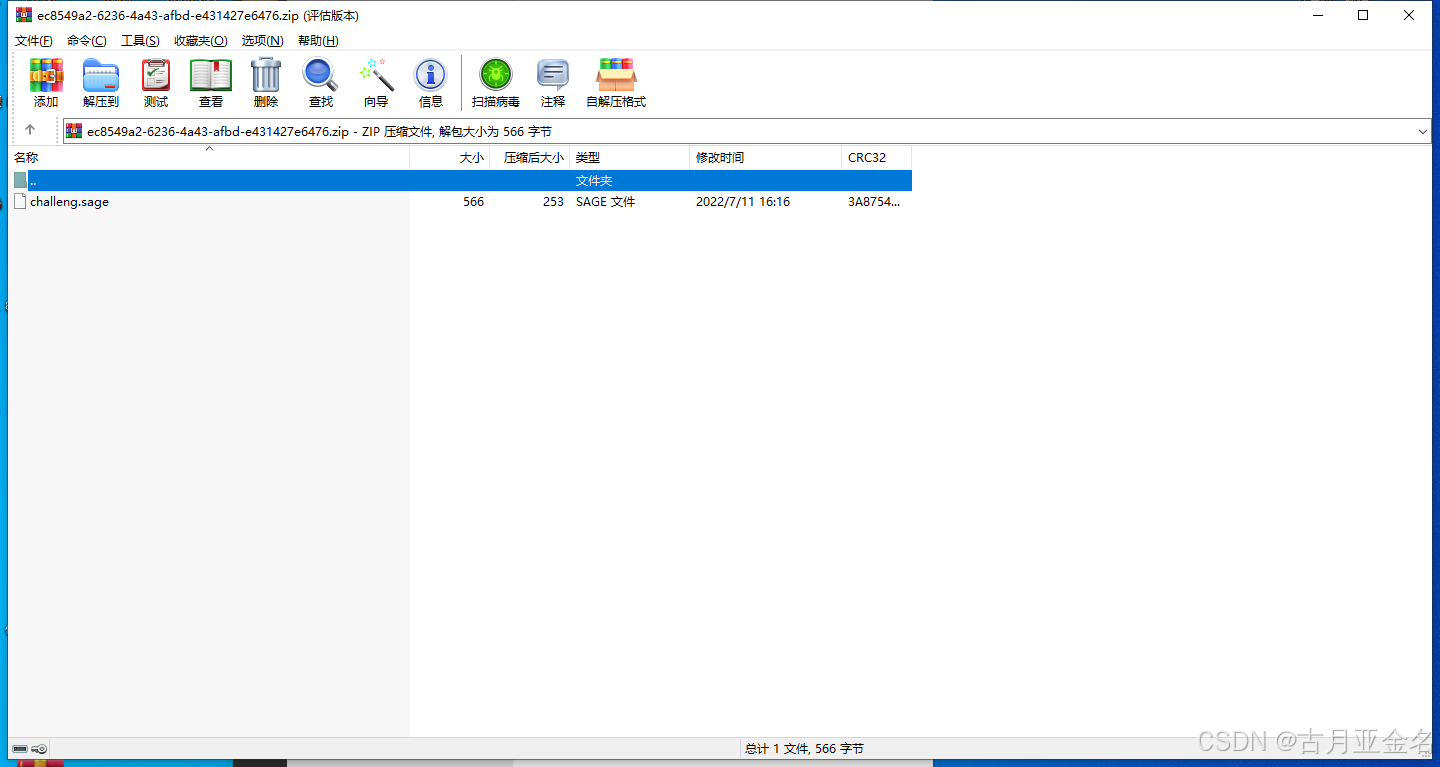Launch the 向导 (Wizard) icon

(x=376, y=82)
